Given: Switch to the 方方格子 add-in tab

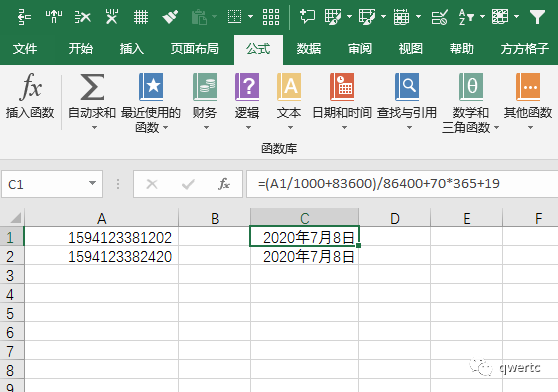Looking at the screenshot, I should click(525, 49).
